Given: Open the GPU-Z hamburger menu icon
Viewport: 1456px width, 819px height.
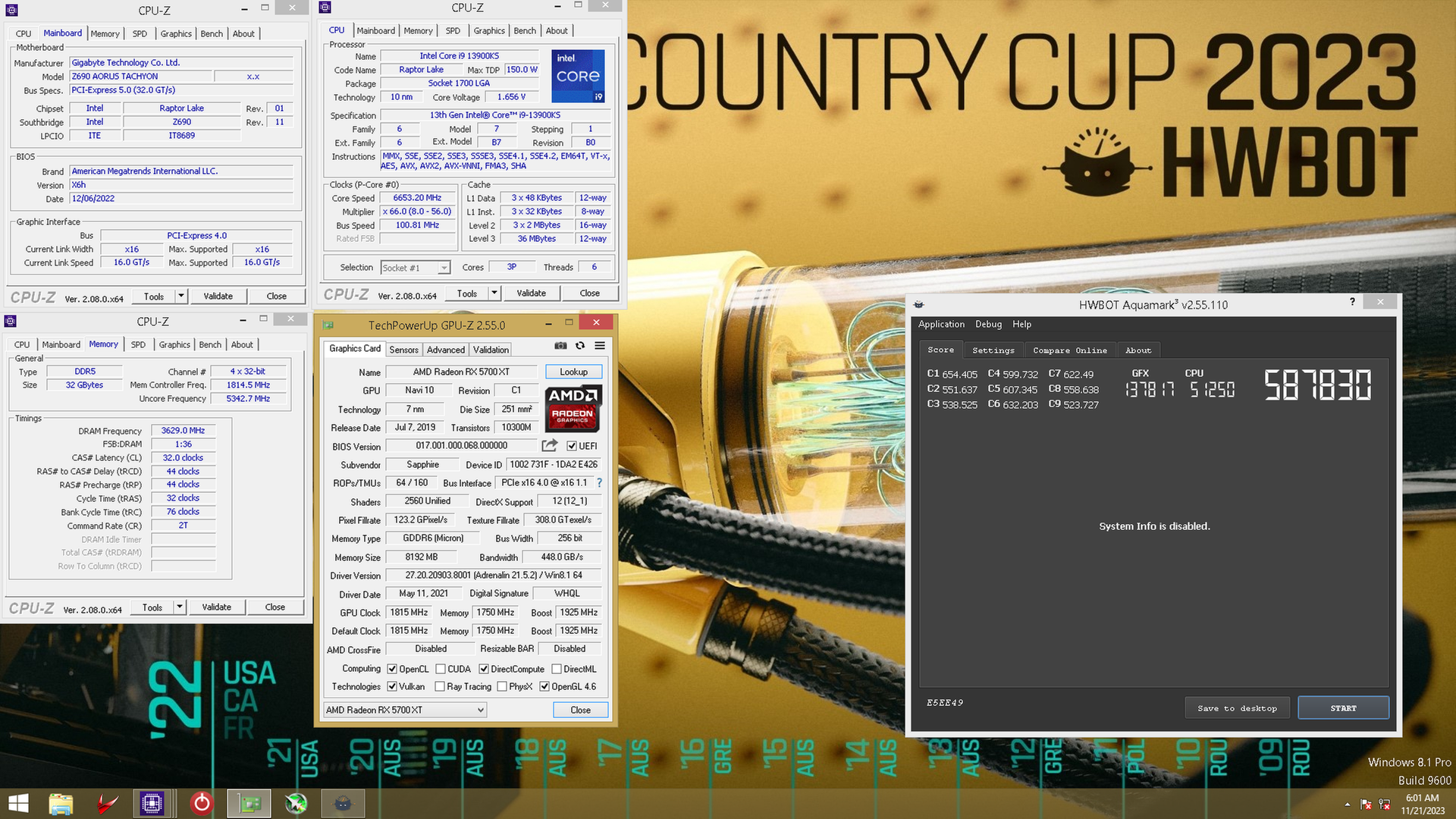Looking at the screenshot, I should tap(600, 346).
